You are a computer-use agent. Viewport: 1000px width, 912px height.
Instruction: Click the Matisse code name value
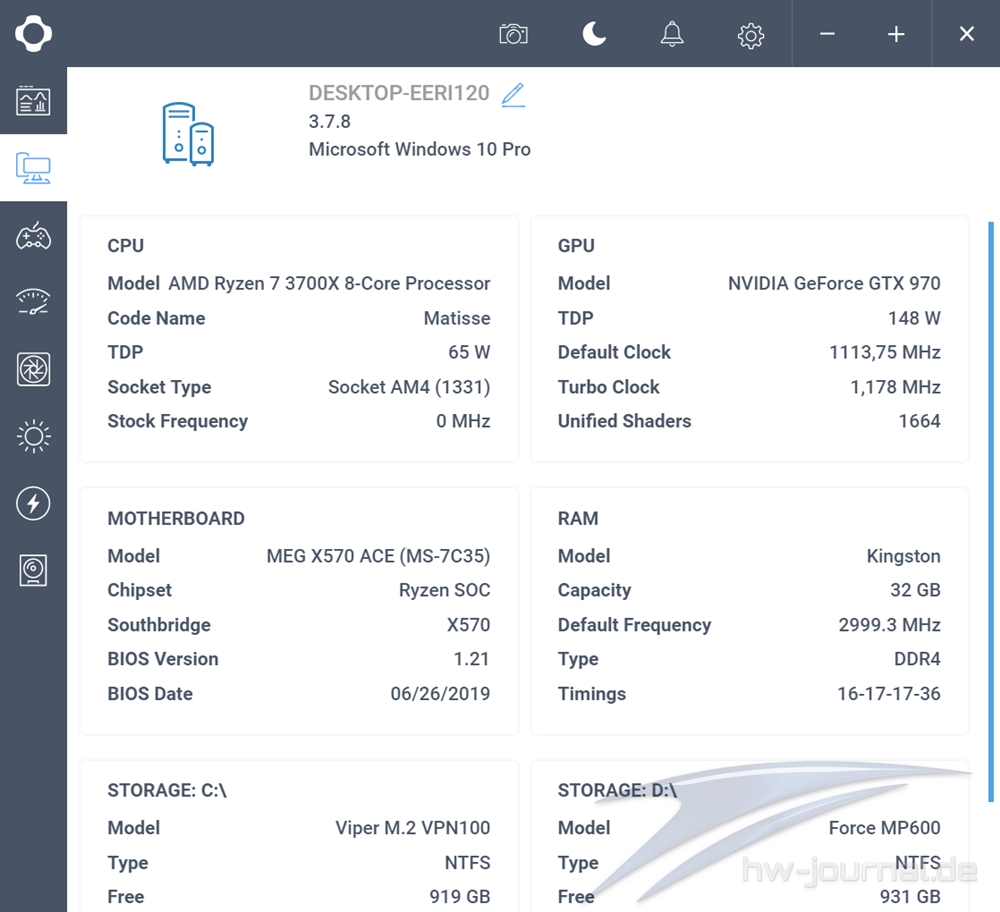click(x=457, y=318)
